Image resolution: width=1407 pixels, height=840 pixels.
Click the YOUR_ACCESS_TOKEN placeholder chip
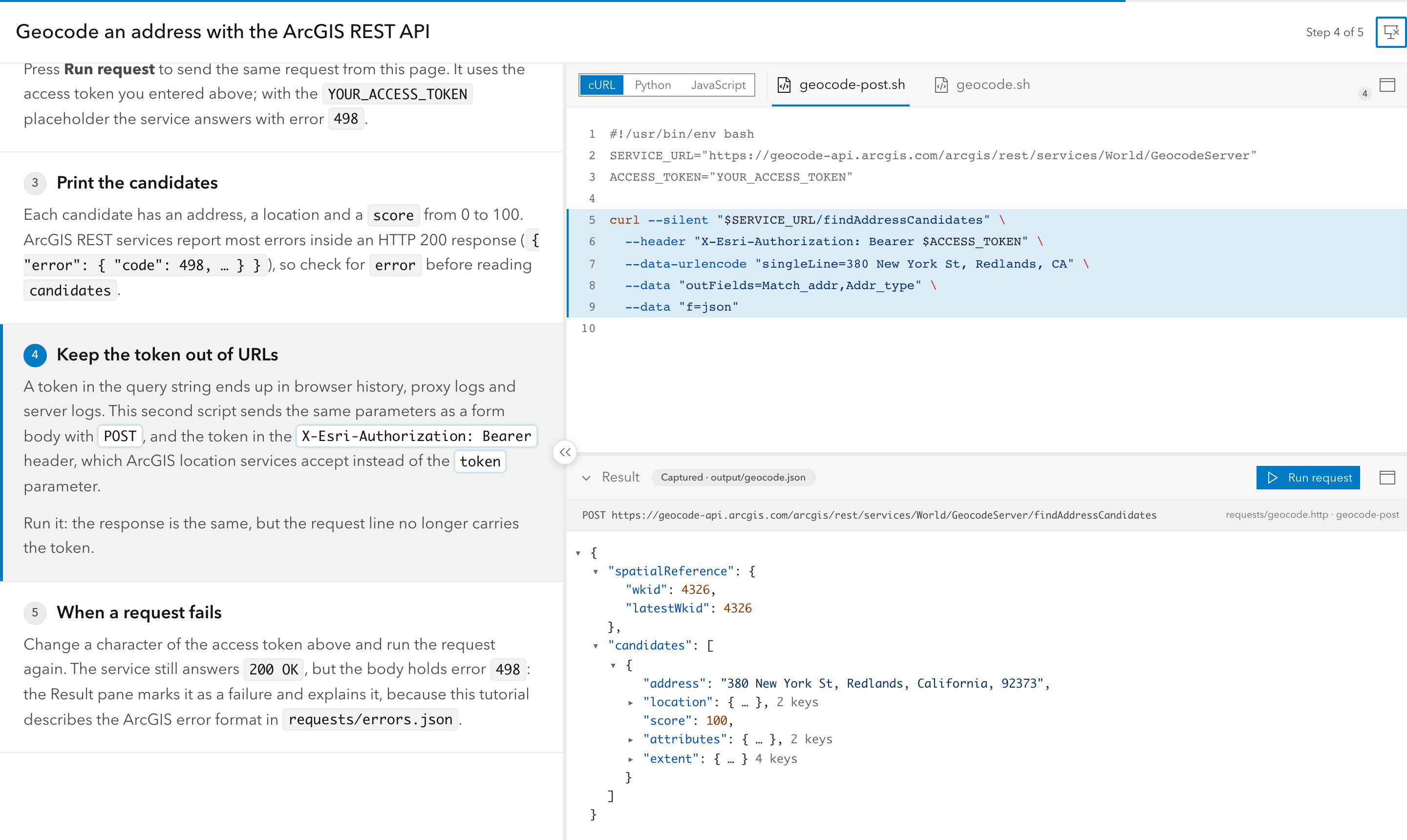click(398, 94)
